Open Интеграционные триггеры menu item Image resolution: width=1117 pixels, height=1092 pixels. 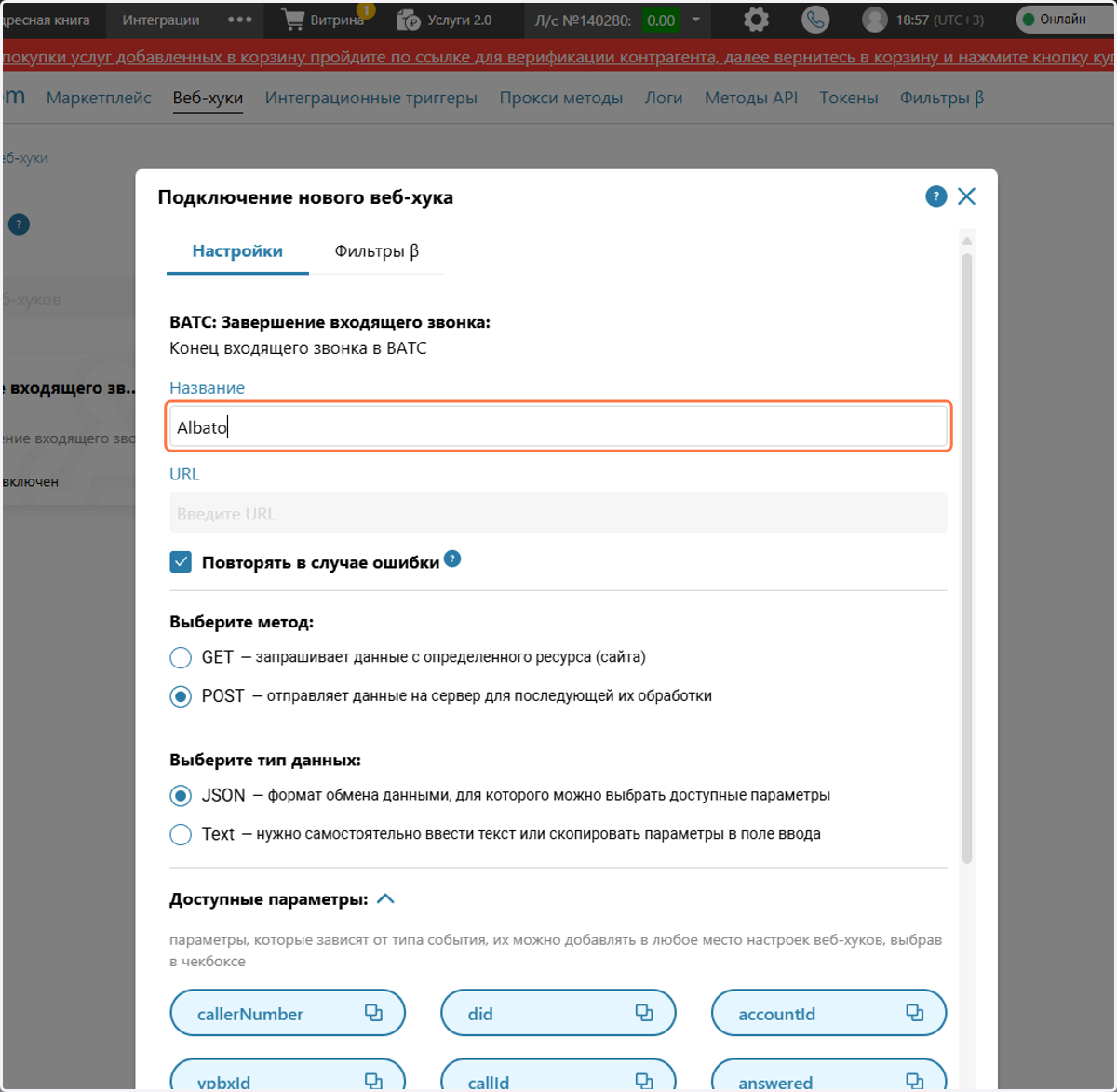pyautogui.click(x=371, y=98)
